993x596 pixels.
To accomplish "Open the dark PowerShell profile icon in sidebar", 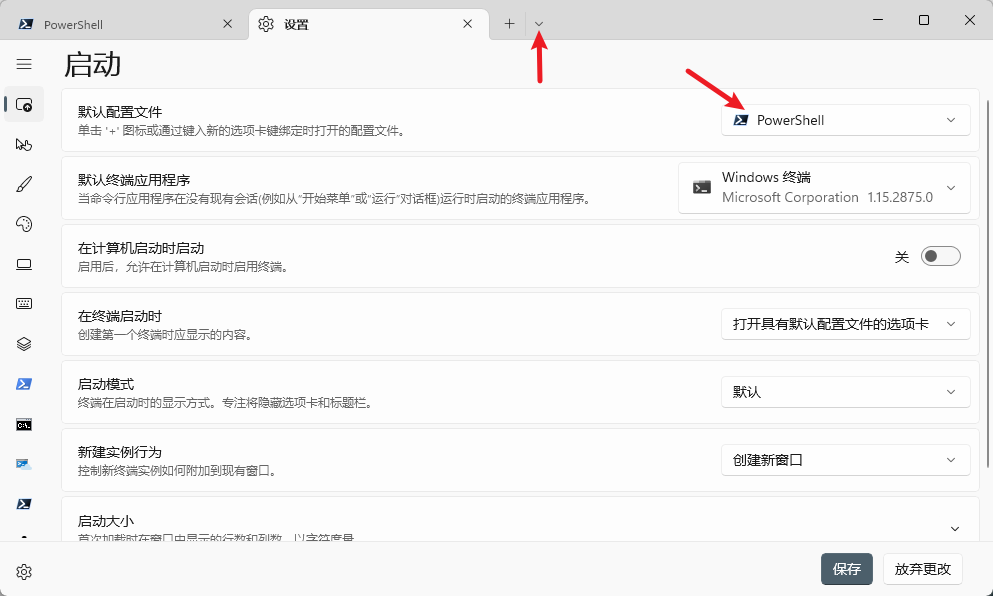I will coord(24,504).
